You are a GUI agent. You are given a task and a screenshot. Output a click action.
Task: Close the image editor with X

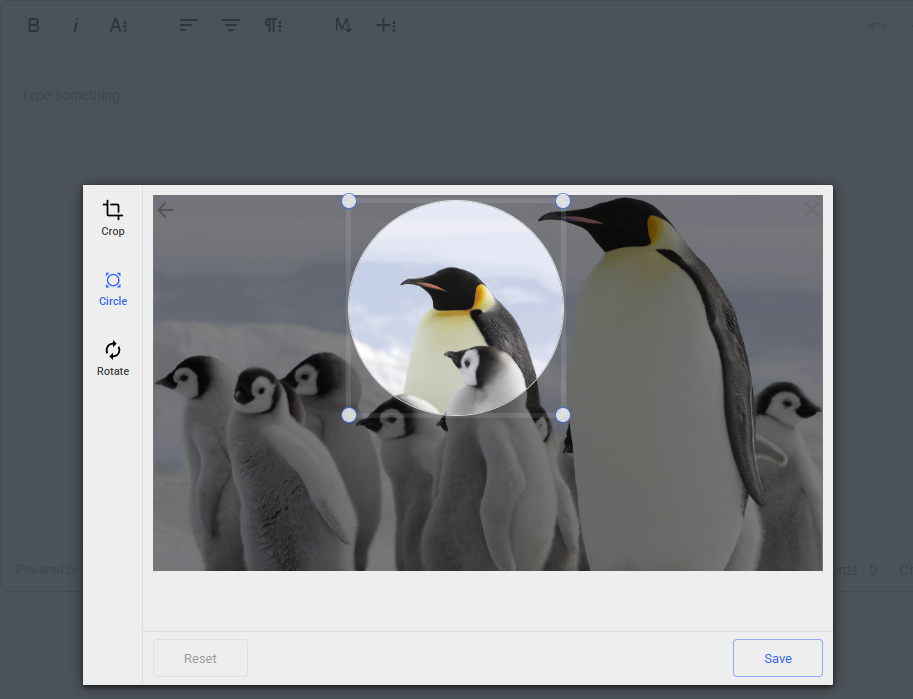tap(812, 209)
